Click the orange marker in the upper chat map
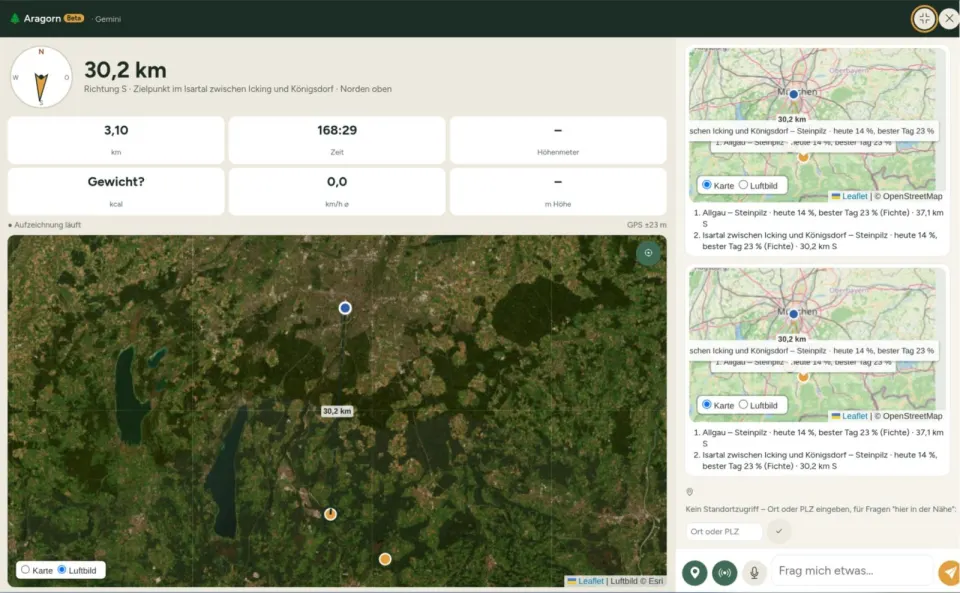The width and height of the screenshot is (960, 593). 803,157
